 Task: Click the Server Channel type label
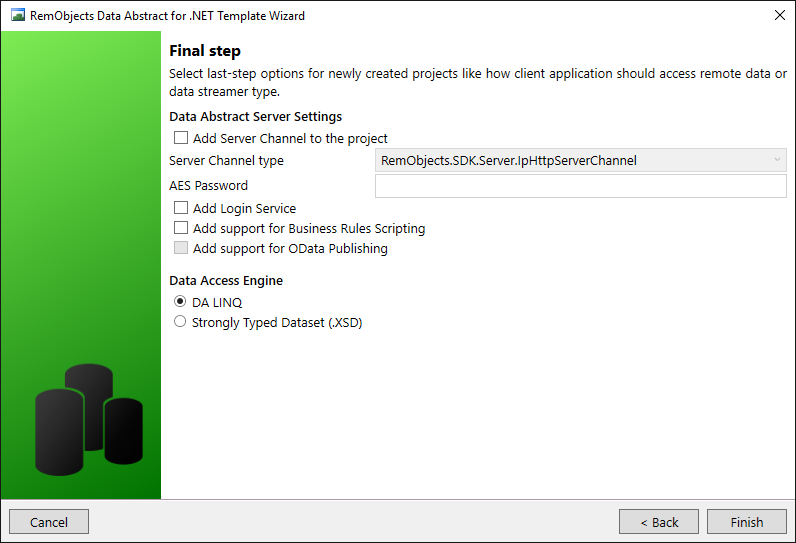(226, 161)
